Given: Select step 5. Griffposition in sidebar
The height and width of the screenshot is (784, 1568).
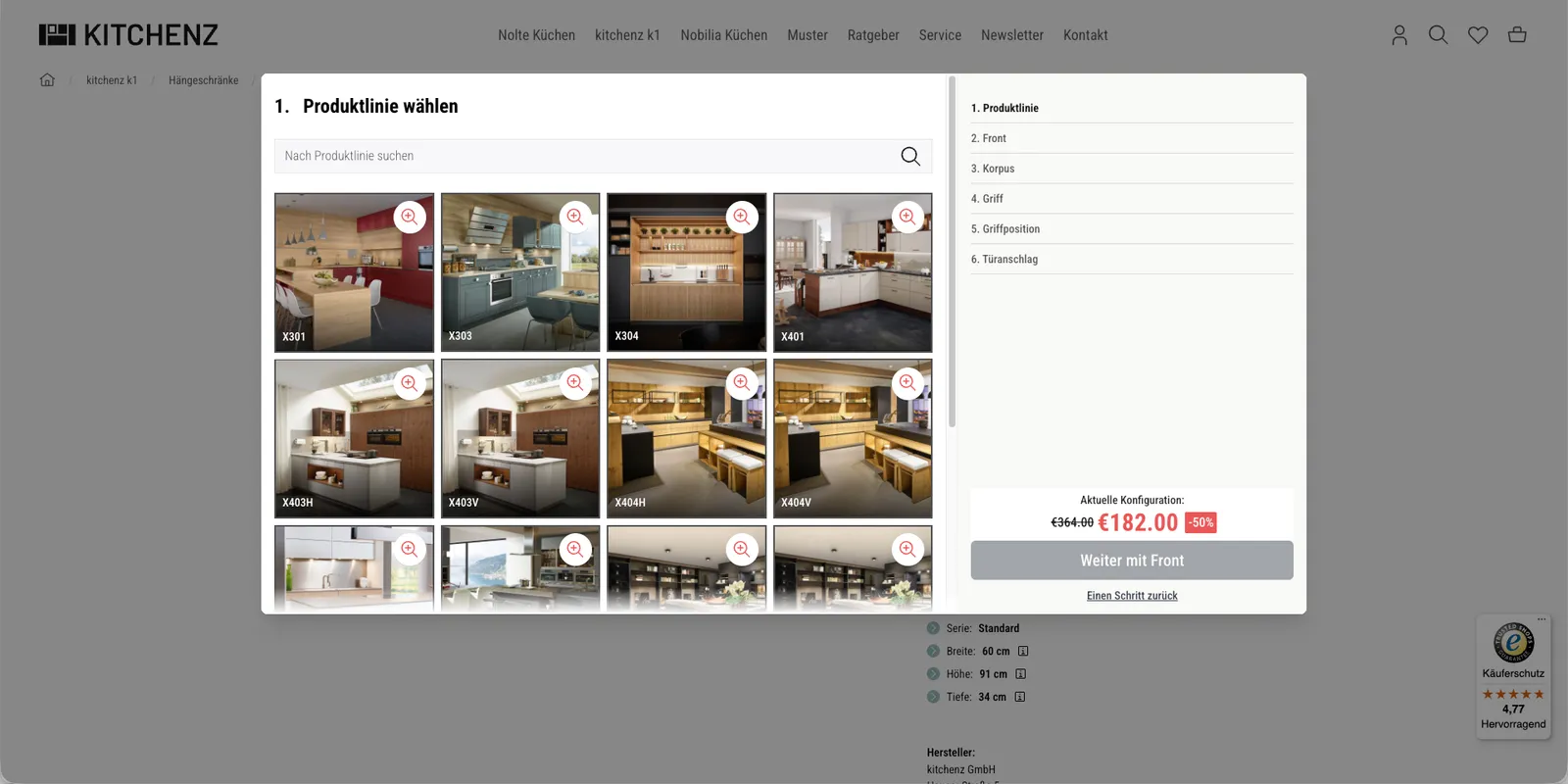Looking at the screenshot, I should point(1132,229).
